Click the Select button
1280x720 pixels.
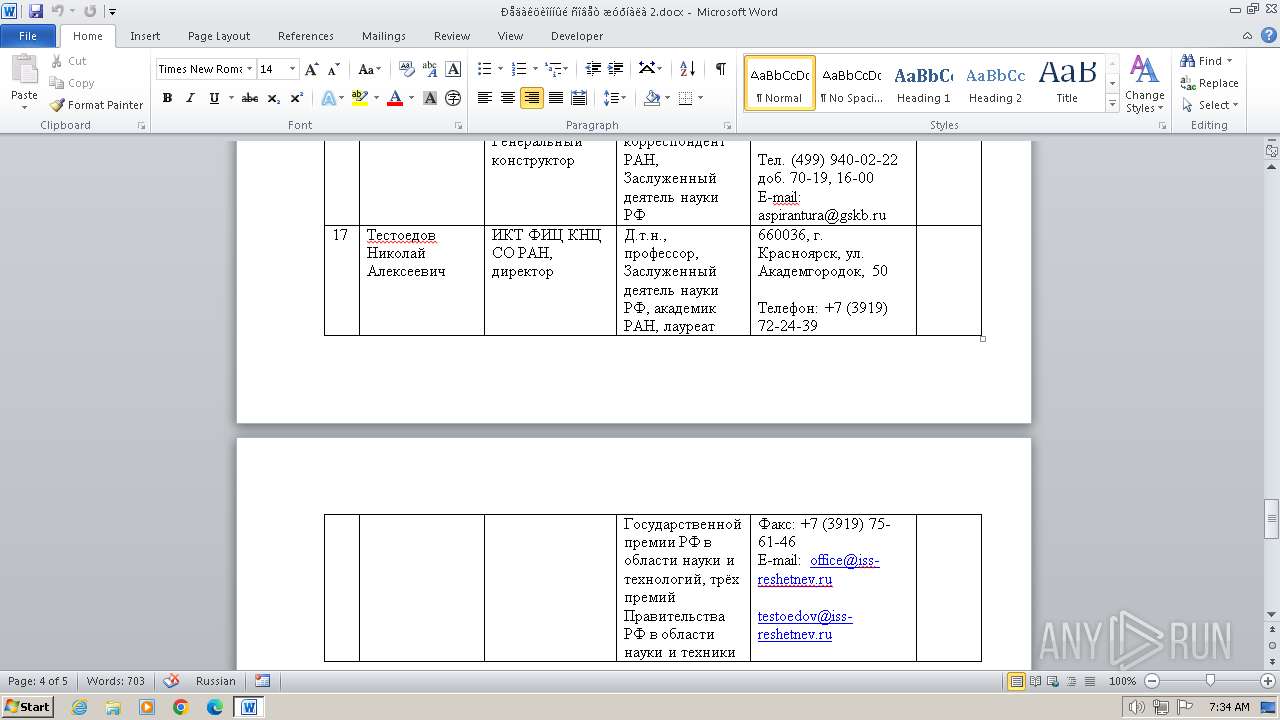coord(1209,105)
